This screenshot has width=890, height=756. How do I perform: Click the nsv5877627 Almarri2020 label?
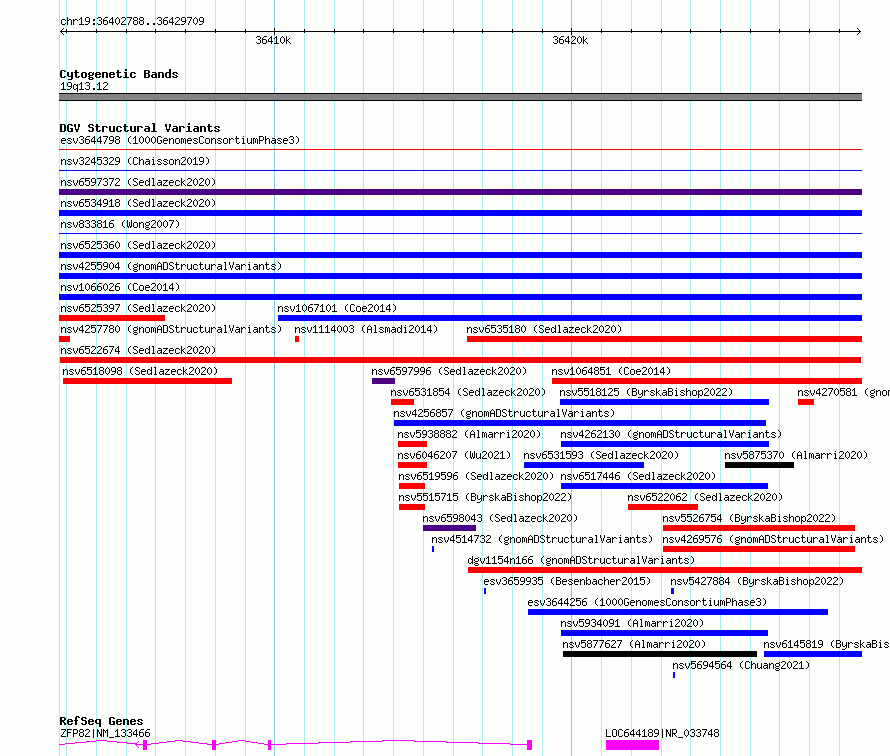pyautogui.click(x=634, y=644)
